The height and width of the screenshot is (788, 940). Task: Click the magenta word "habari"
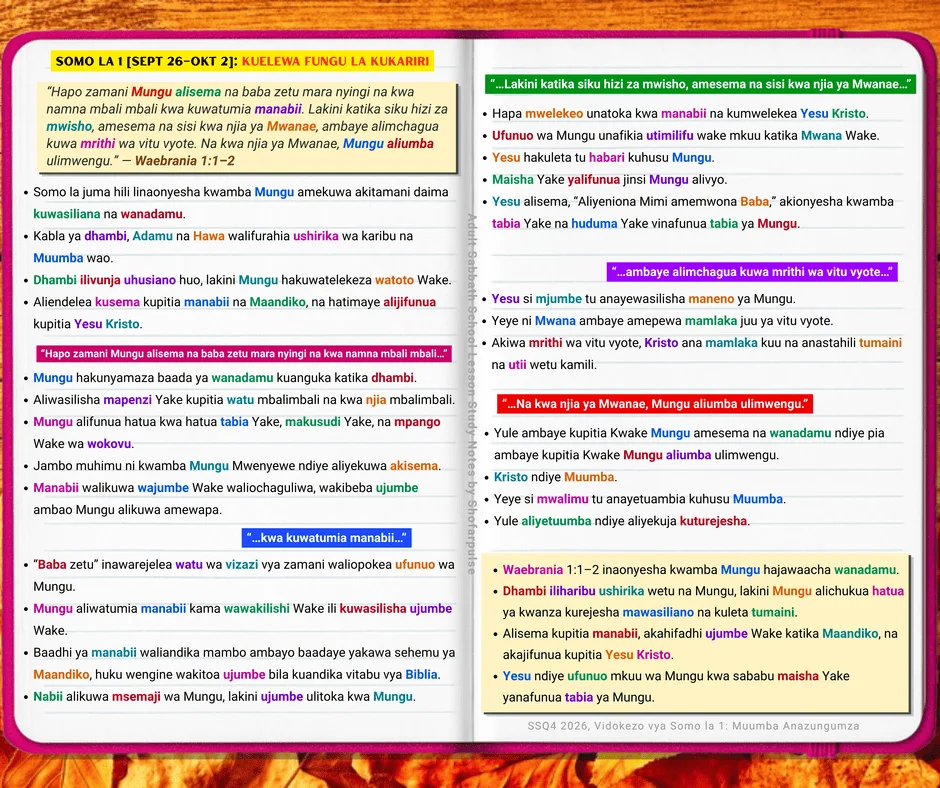point(607,158)
